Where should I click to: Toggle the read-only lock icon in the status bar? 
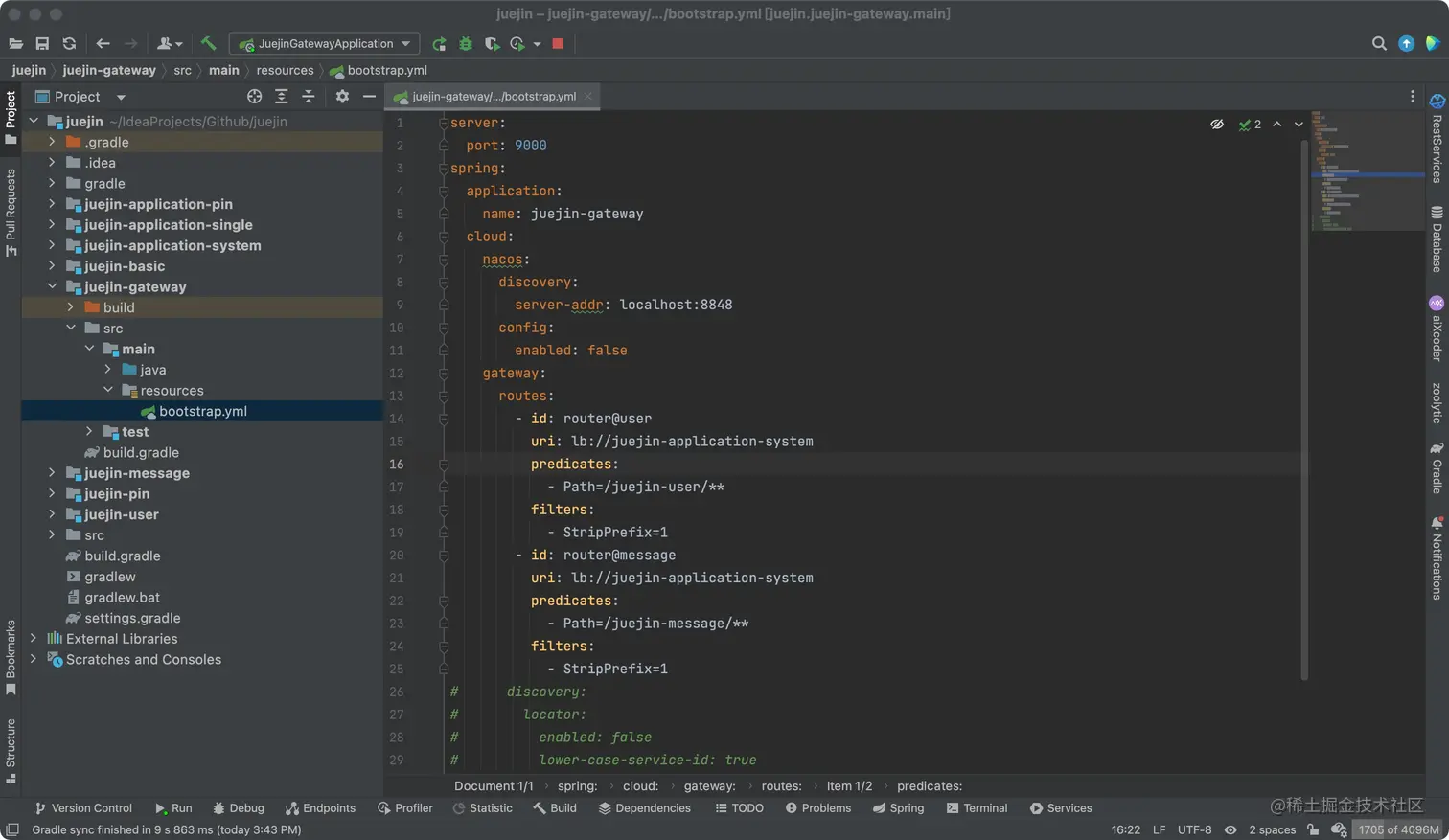click(1312, 829)
